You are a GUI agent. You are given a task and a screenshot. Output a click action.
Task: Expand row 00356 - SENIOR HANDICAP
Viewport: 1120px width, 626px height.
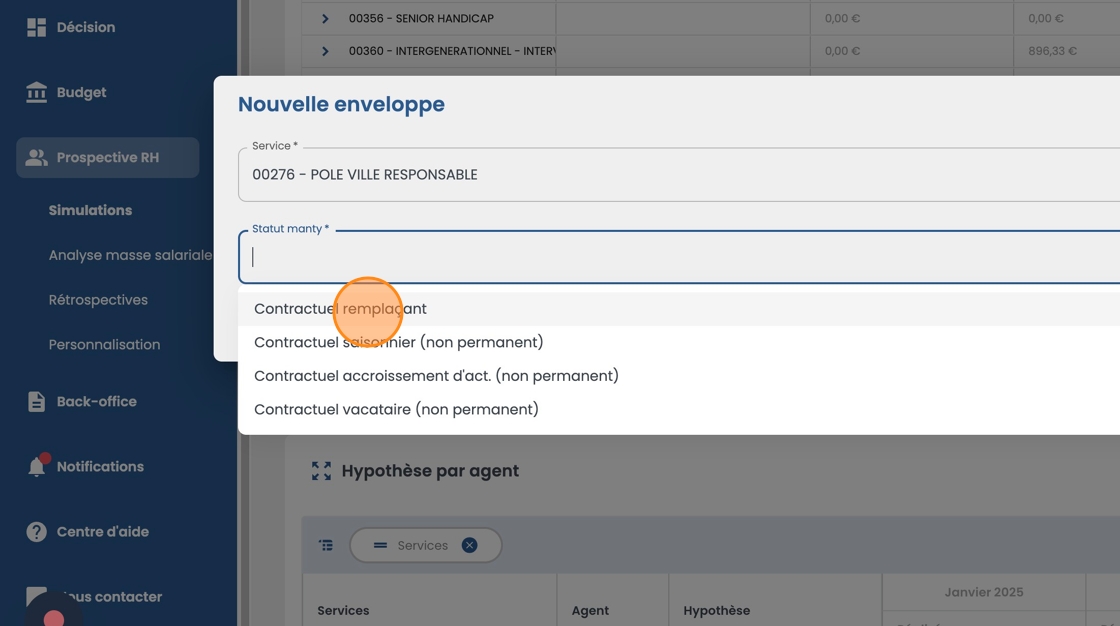pyautogui.click(x=325, y=18)
